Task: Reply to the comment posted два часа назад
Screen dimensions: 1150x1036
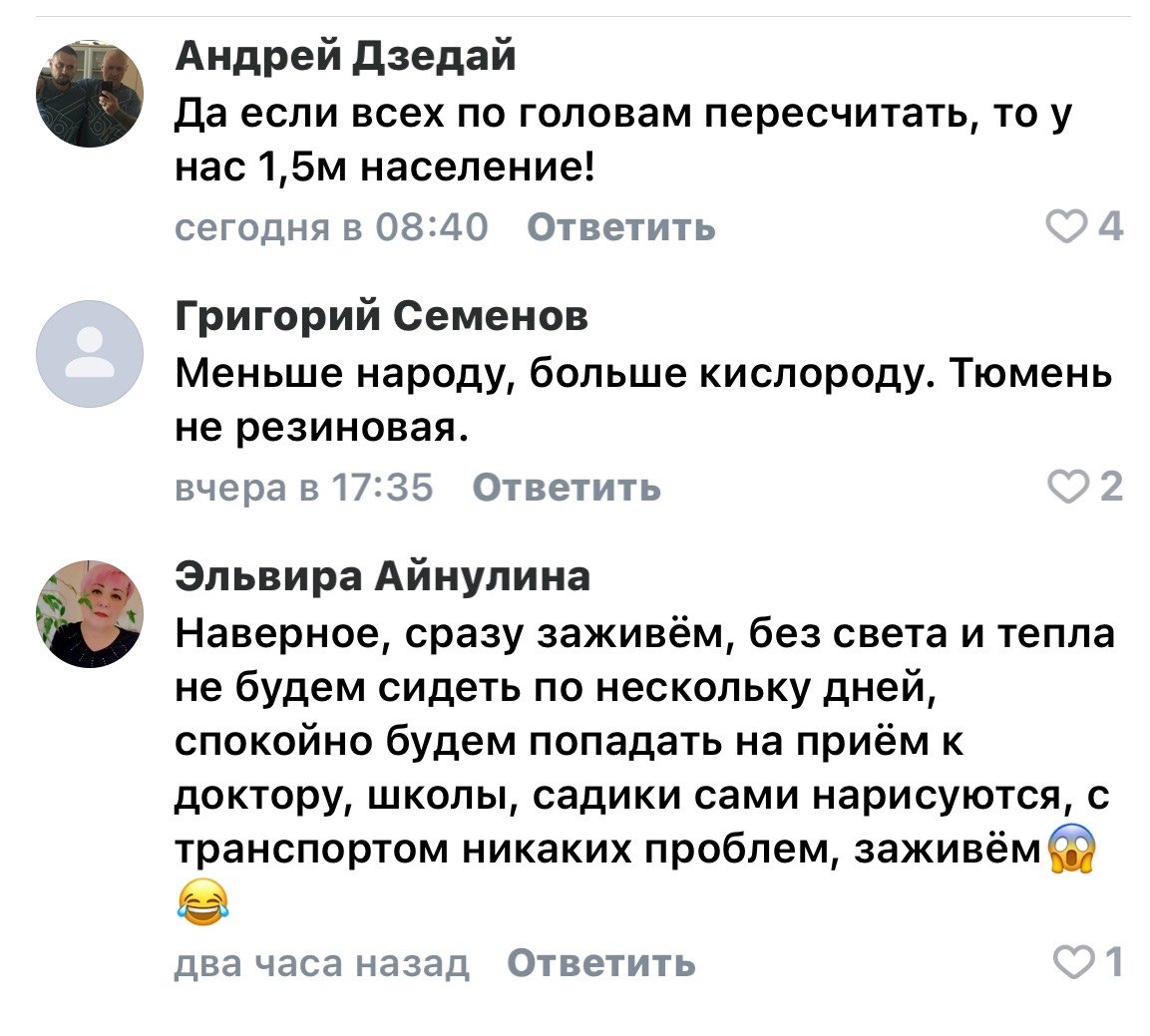Action: (600, 963)
